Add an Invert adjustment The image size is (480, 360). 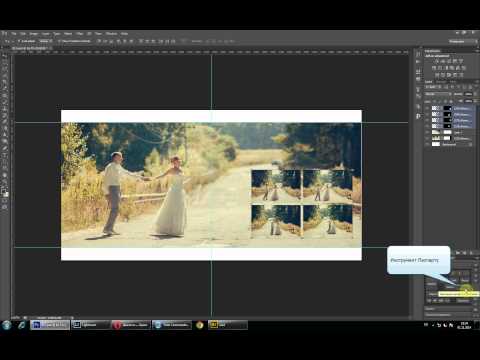coord(437,75)
